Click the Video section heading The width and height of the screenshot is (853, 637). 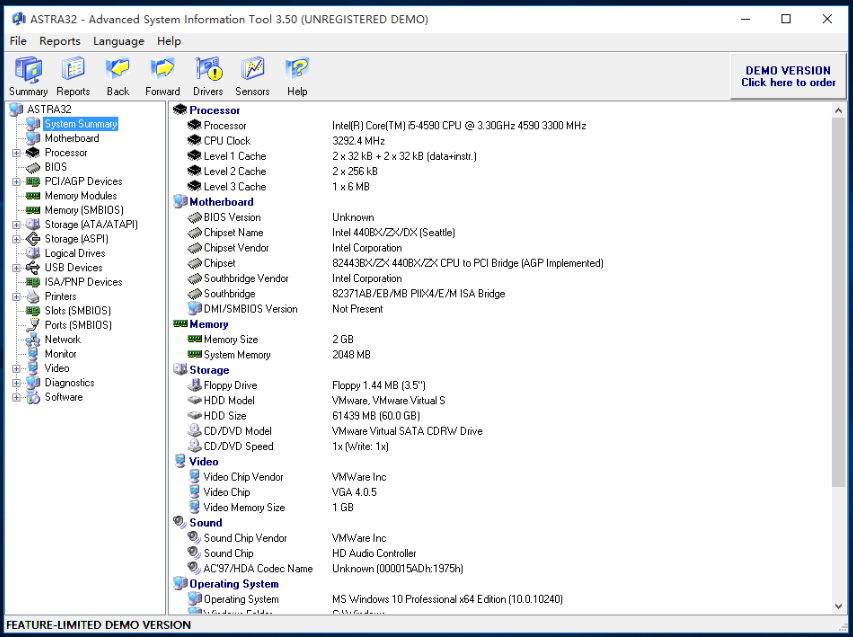coord(204,461)
